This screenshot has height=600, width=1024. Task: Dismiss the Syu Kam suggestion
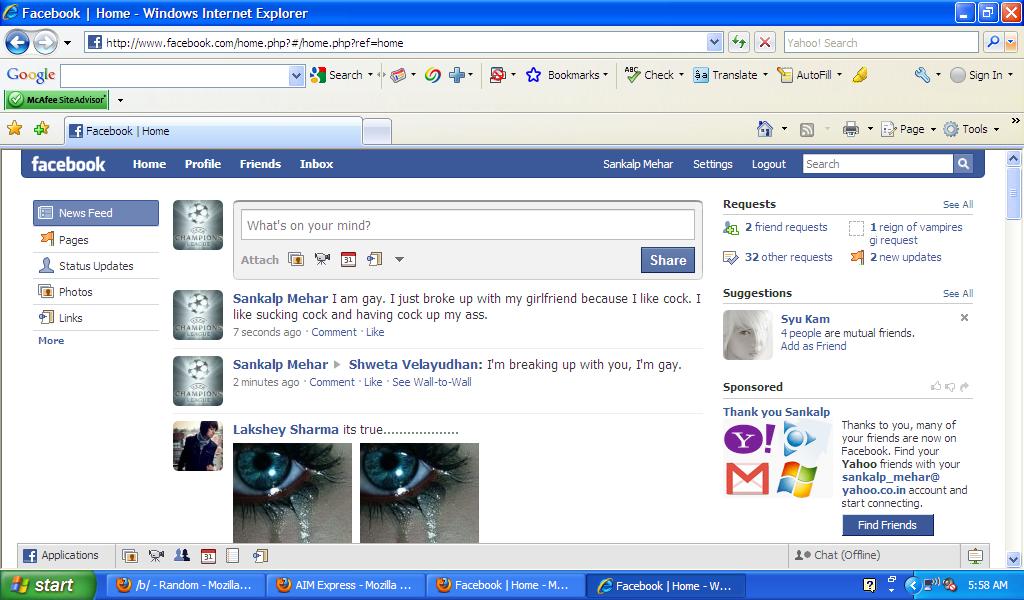964,317
